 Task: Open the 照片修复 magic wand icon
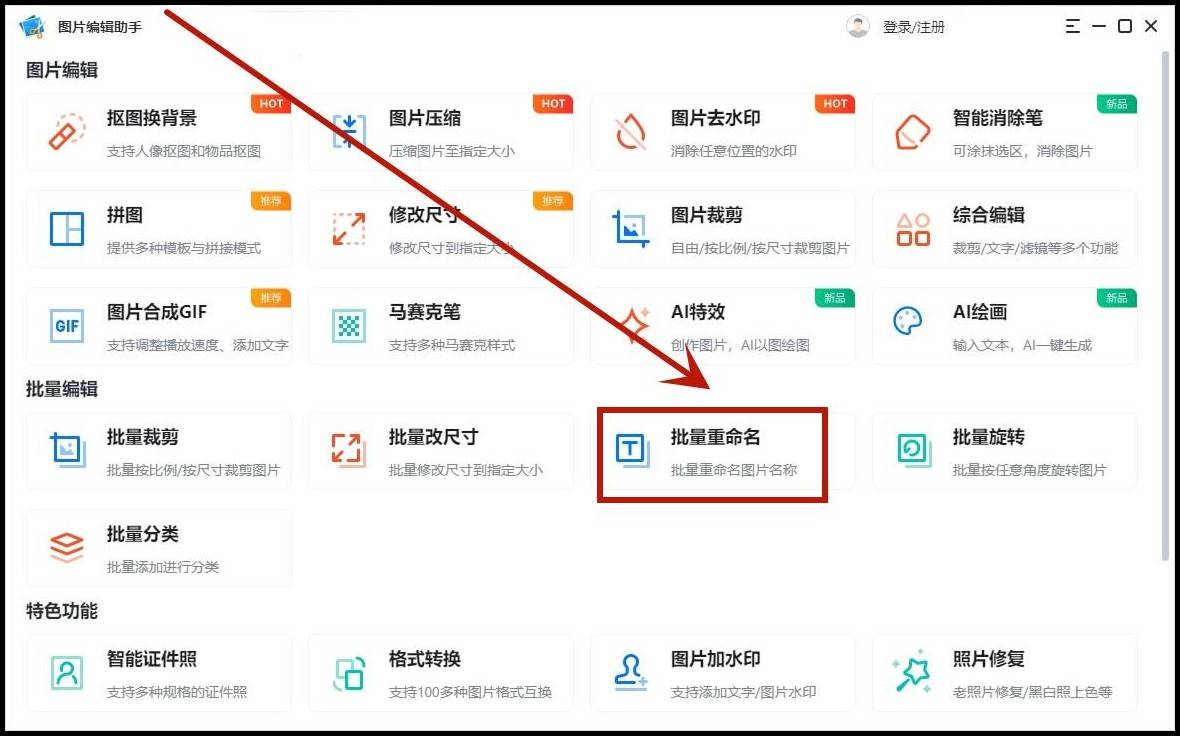click(x=911, y=672)
